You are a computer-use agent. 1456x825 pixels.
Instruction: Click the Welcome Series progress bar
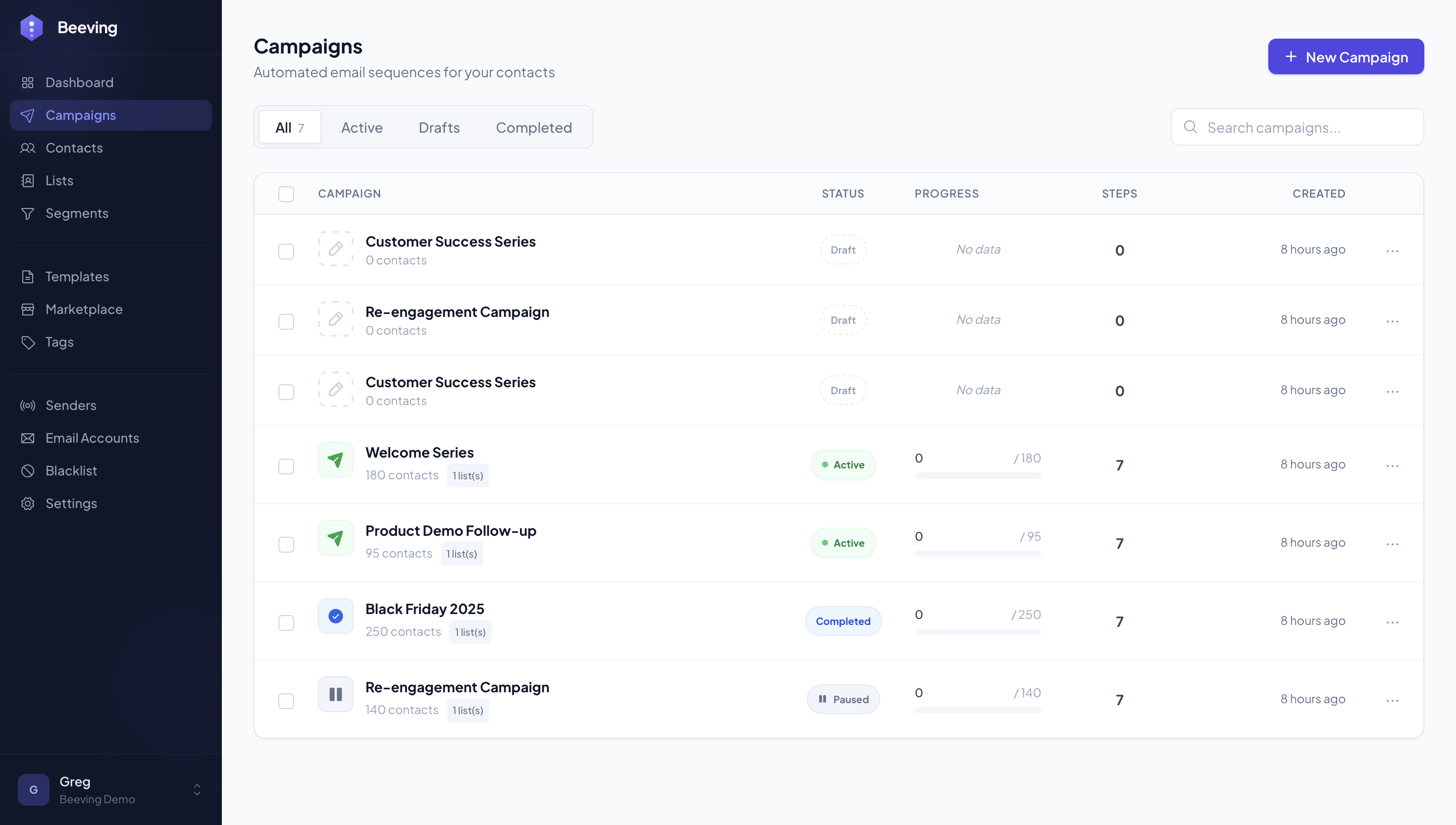[978, 476]
